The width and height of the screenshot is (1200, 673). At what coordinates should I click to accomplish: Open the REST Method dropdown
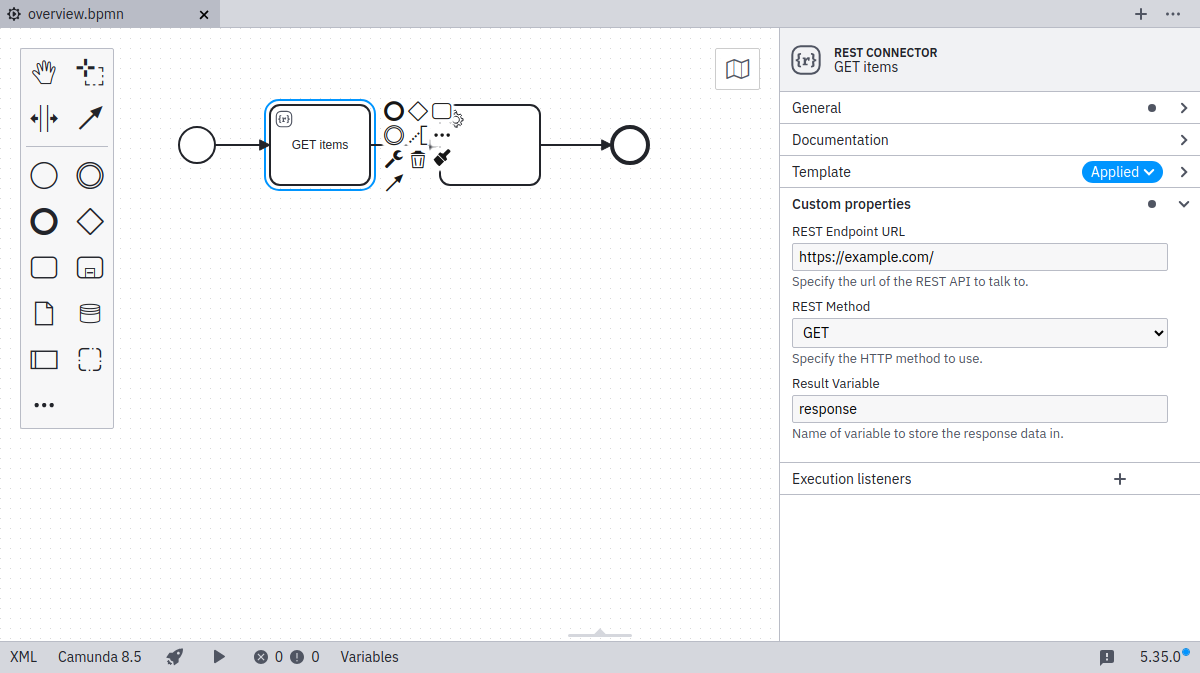point(979,332)
